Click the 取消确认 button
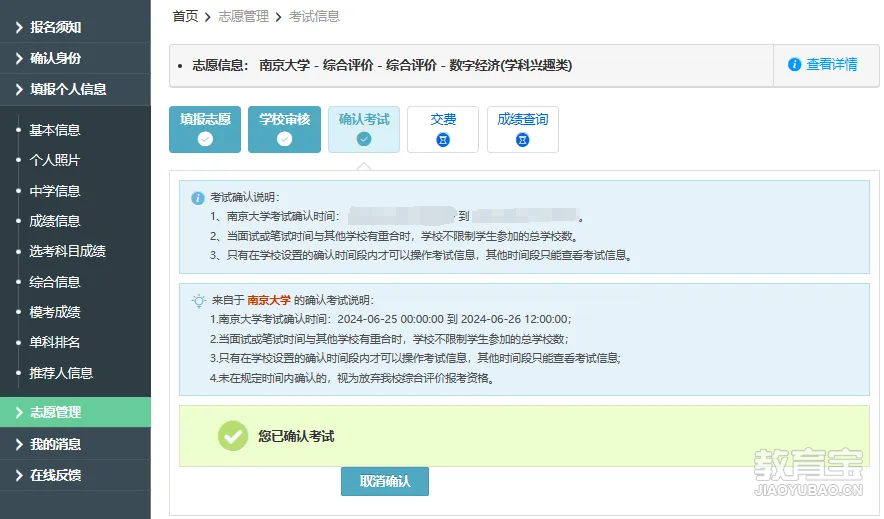Image resolution: width=884 pixels, height=519 pixels. 385,481
